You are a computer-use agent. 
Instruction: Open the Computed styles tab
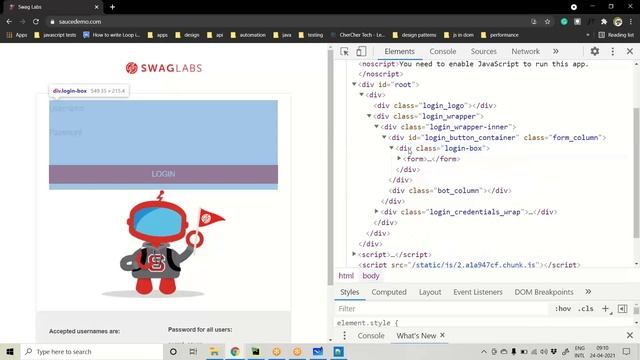[389, 292]
